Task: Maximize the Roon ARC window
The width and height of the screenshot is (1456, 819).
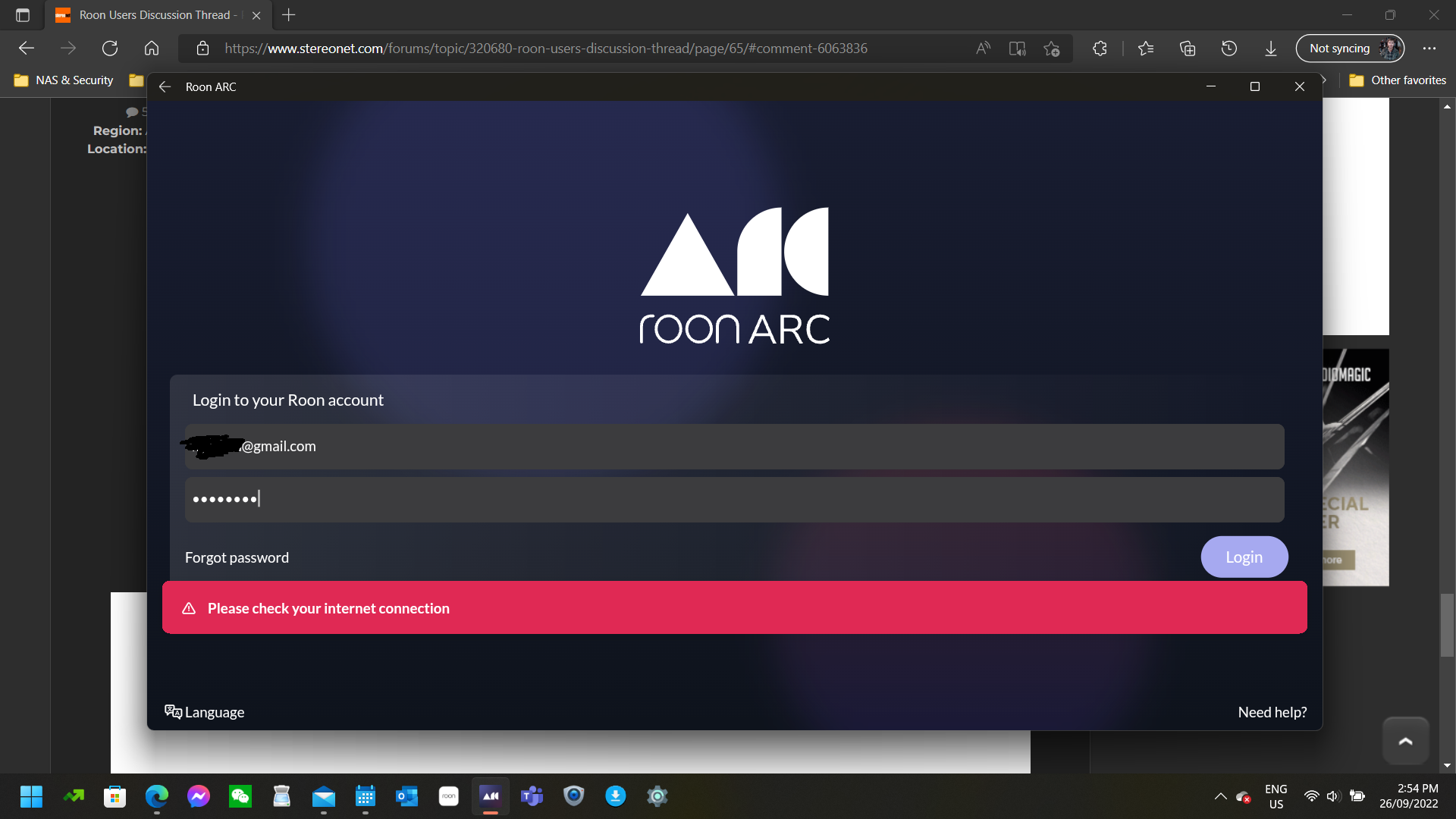Action: pos(1255,86)
